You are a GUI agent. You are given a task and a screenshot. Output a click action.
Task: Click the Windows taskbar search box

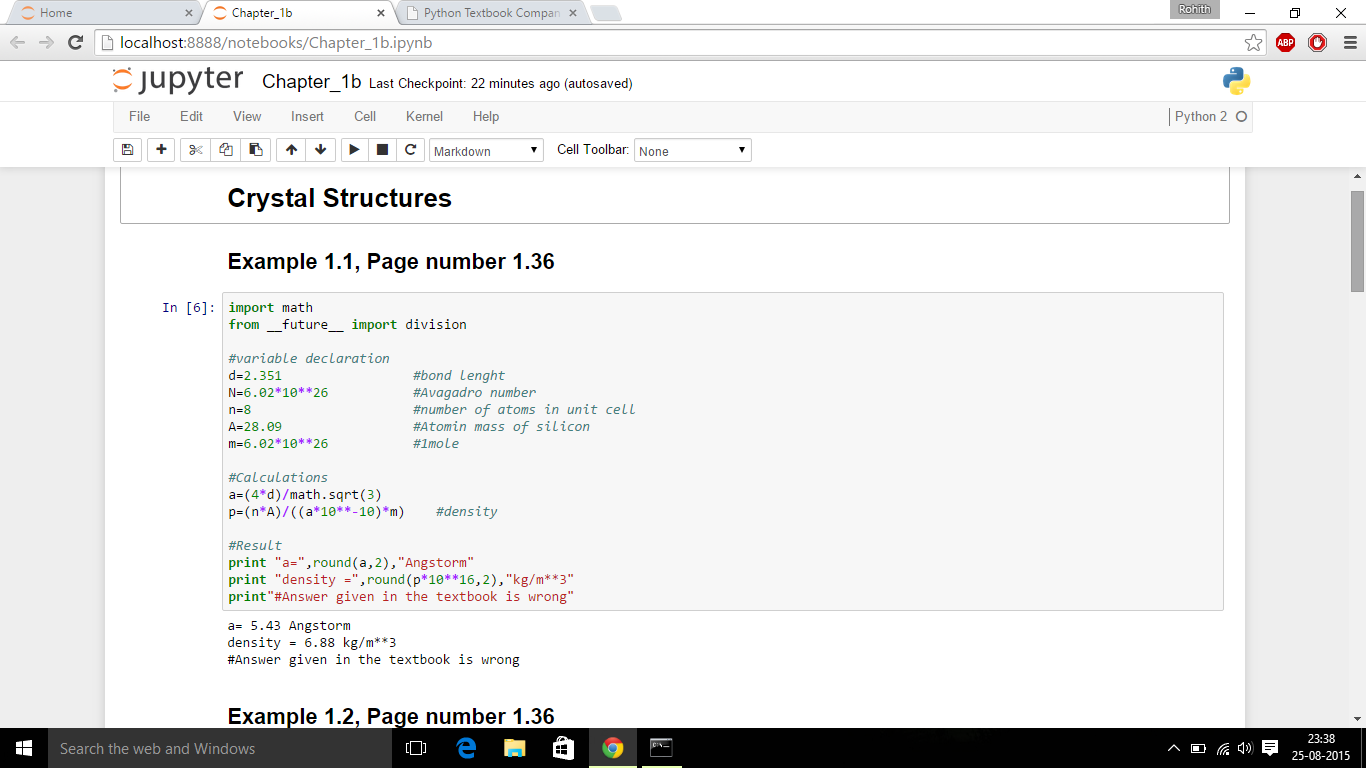(x=220, y=748)
